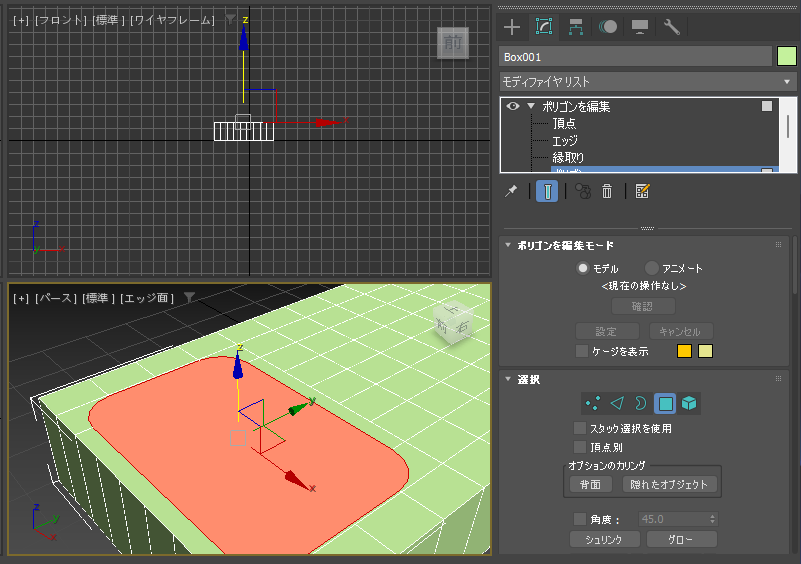Select Element sub-object level icon
Viewport: 801px width, 564px height.
point(689,404)
